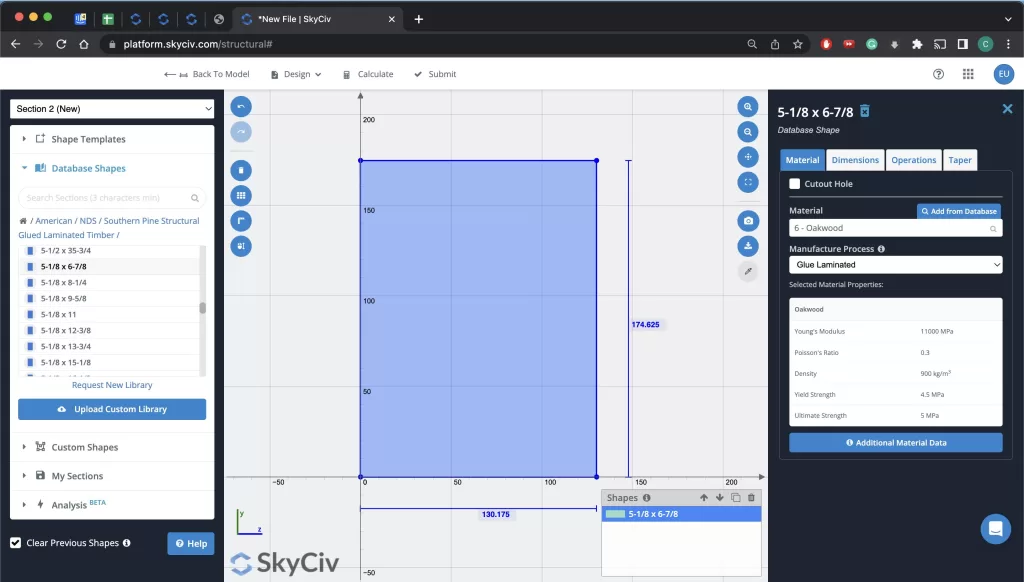Click the 5-1/8 x 6-7/8 color swatch
Image resolution: width=1024 pixels, height=582 pixels.
(615, 514)
